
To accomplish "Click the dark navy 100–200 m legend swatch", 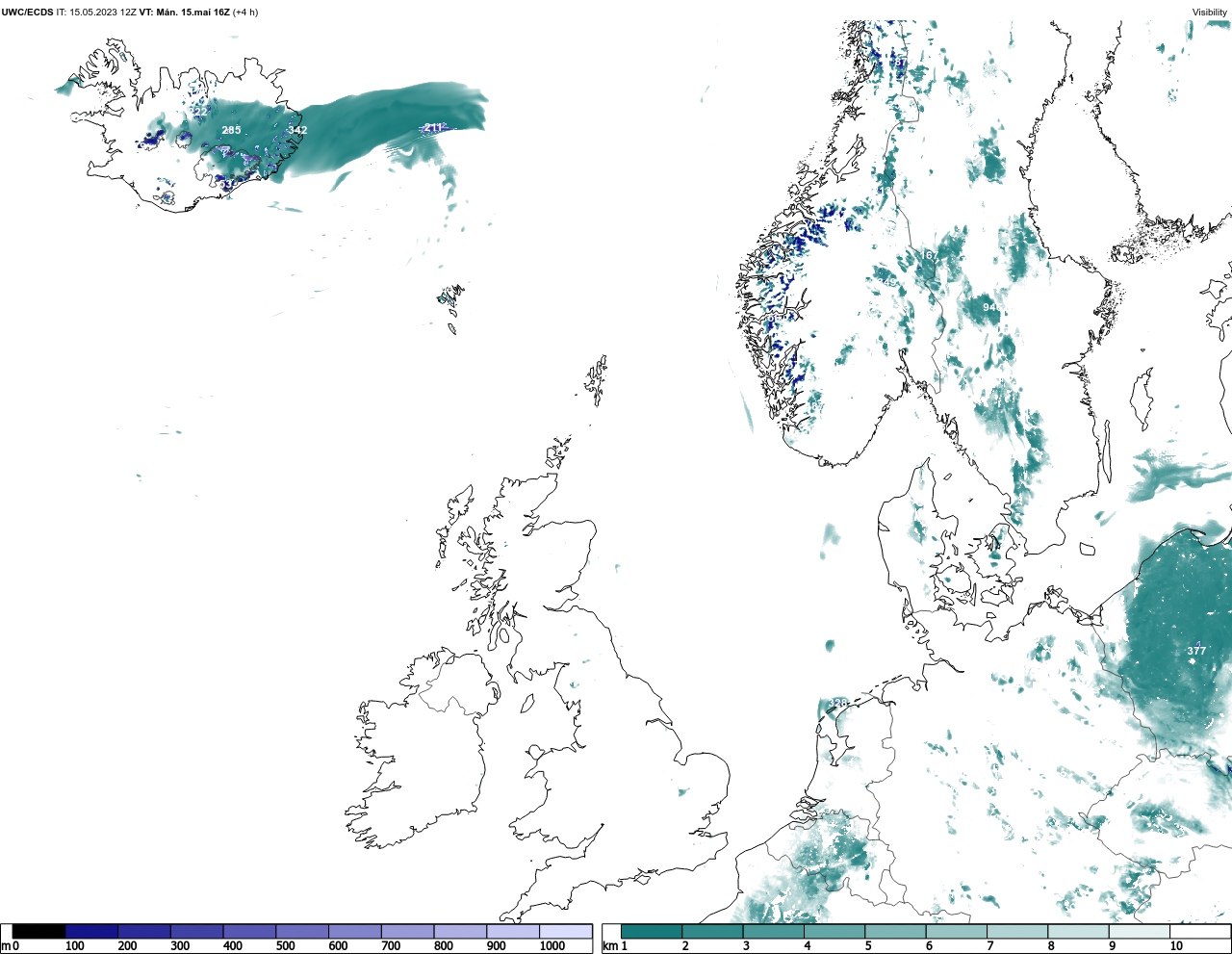I will [91, 931].
